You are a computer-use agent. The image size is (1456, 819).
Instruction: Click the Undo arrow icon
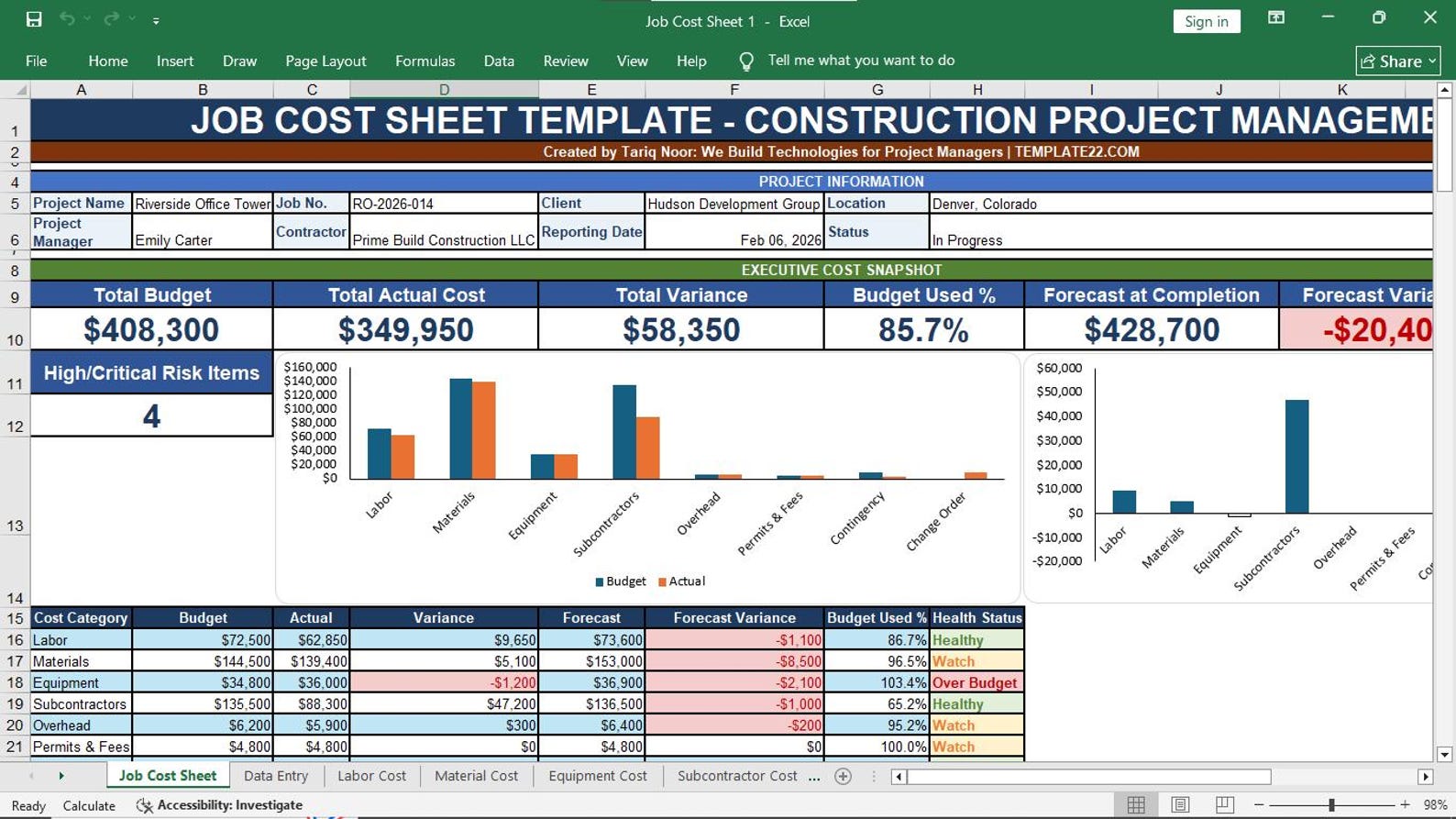(x=67, y=19)
